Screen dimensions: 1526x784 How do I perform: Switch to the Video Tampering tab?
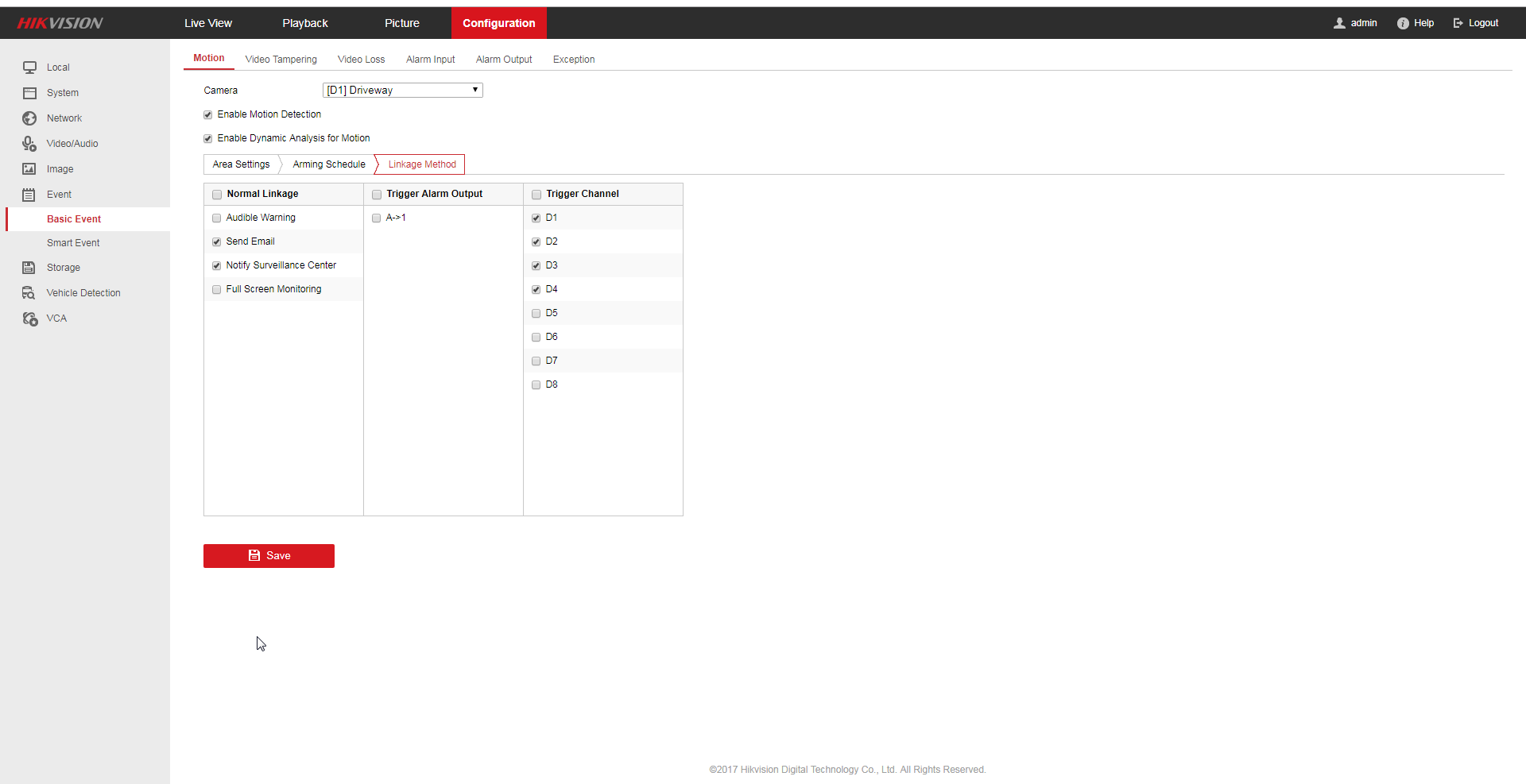pos(281,60)
